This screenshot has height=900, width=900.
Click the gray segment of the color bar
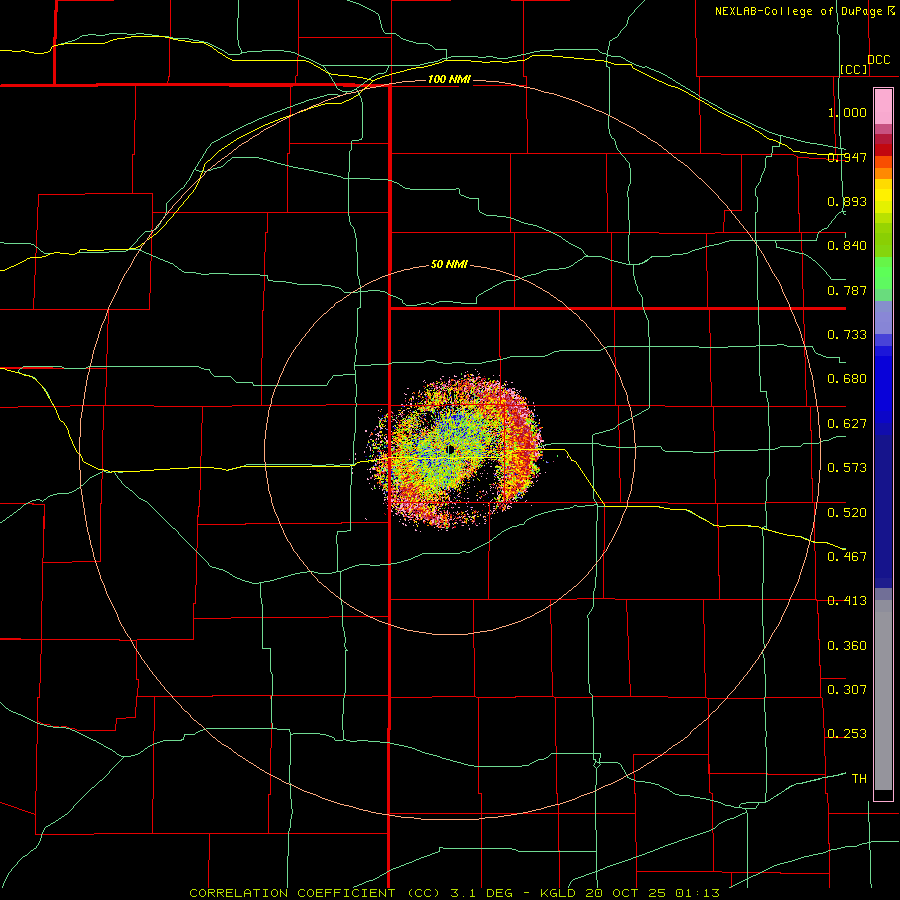point(883,695)
